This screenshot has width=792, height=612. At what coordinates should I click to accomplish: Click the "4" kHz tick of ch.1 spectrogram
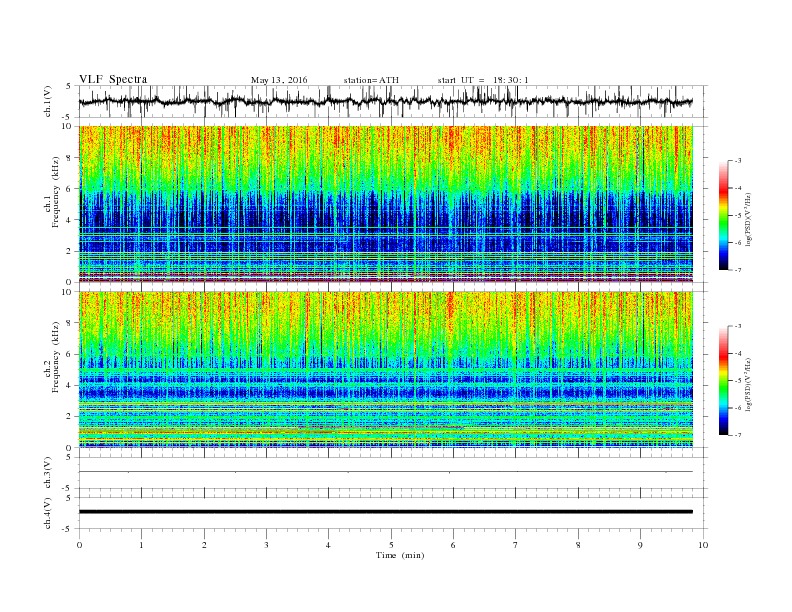(x=69, y=220)
